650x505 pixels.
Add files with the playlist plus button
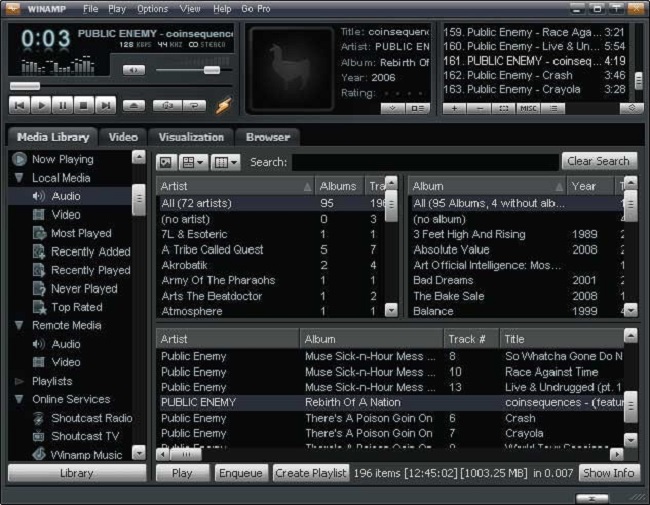454,109
